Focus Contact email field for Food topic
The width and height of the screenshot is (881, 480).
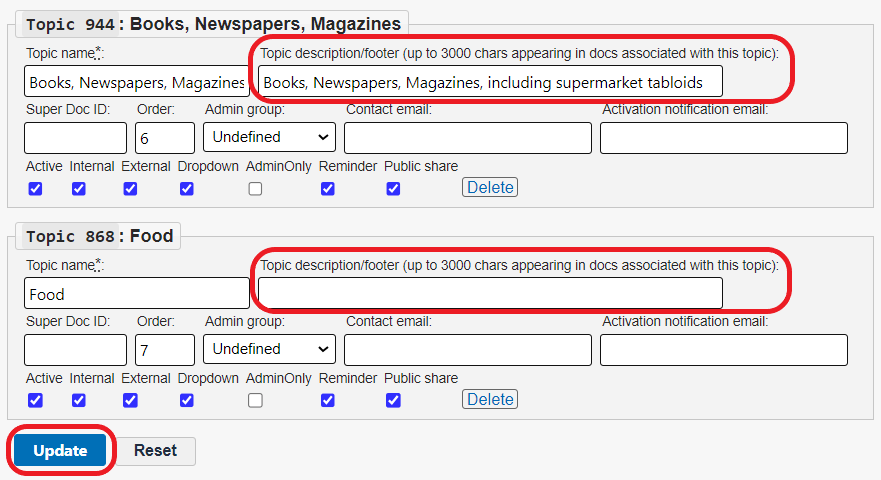tap(468, 350)
